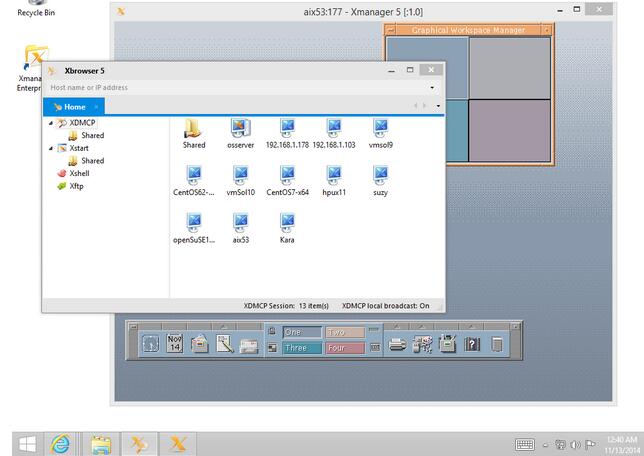
Task: Click the Exit button beside workspace Four
Action: click(375, 348)
